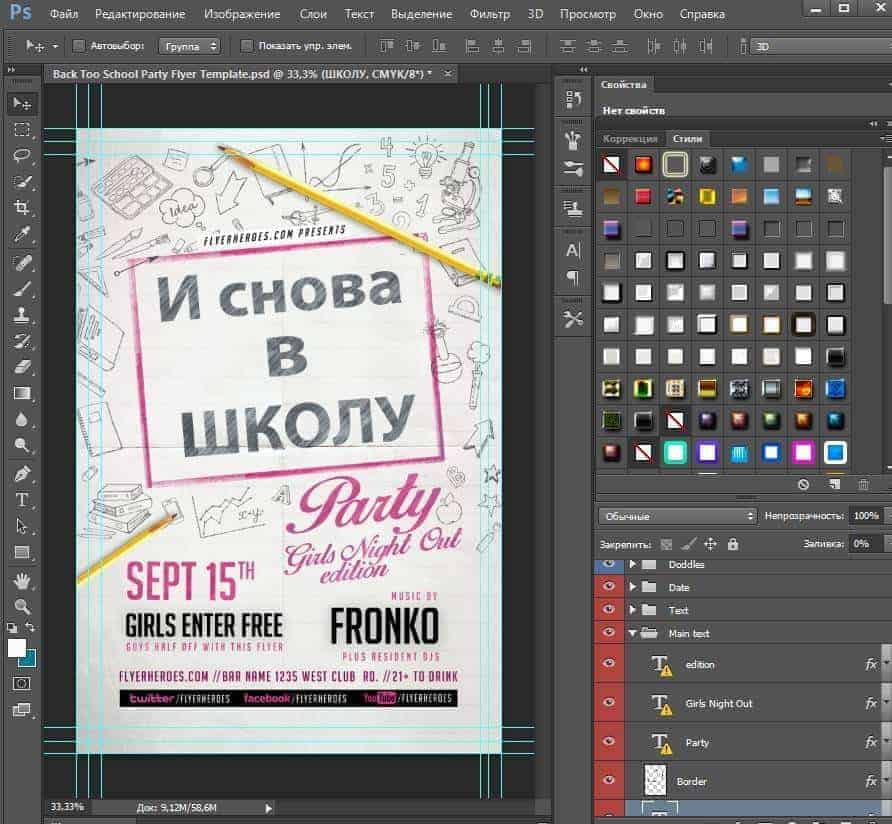
Task: Click the Непрозрачность opacity value field
Action: 865,516
